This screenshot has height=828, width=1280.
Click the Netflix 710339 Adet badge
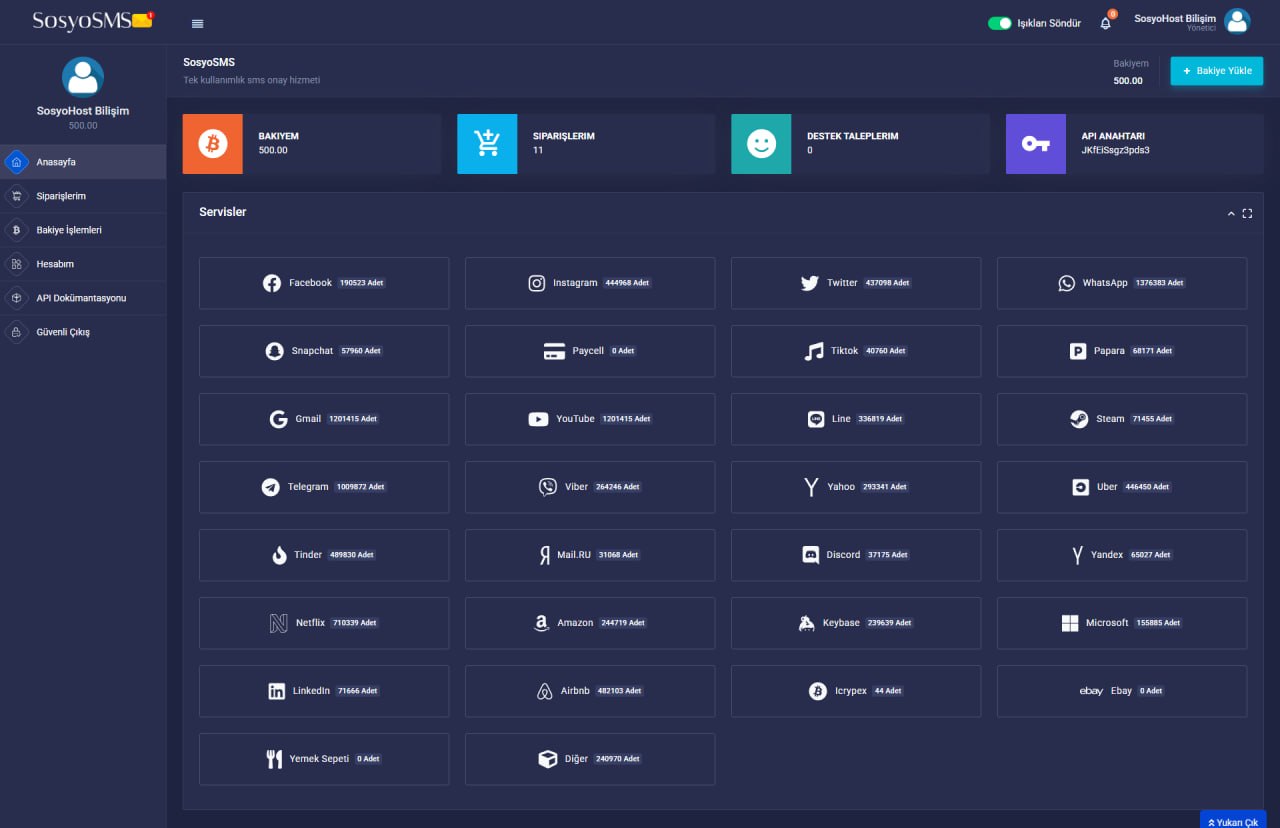[x=355, y=623]
